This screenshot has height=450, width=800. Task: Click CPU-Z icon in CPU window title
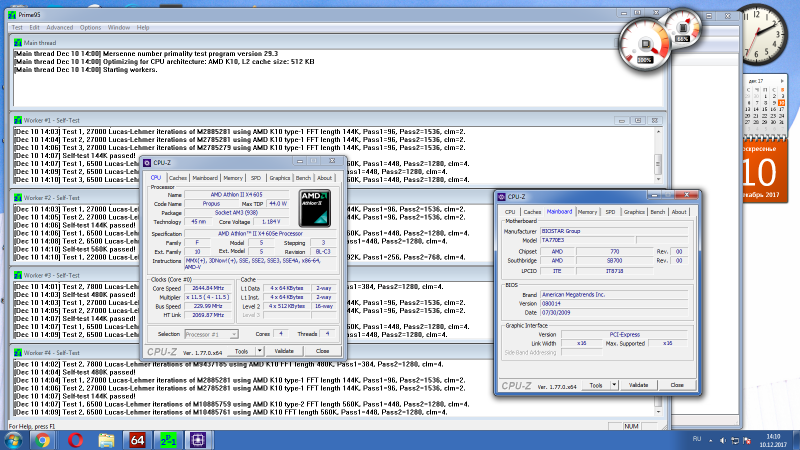(147, 163)
